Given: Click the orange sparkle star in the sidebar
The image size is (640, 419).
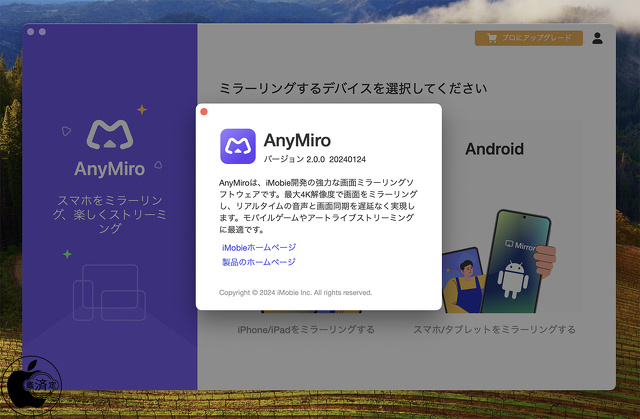Looking at the screenshot, I should (x=141, y=109).
